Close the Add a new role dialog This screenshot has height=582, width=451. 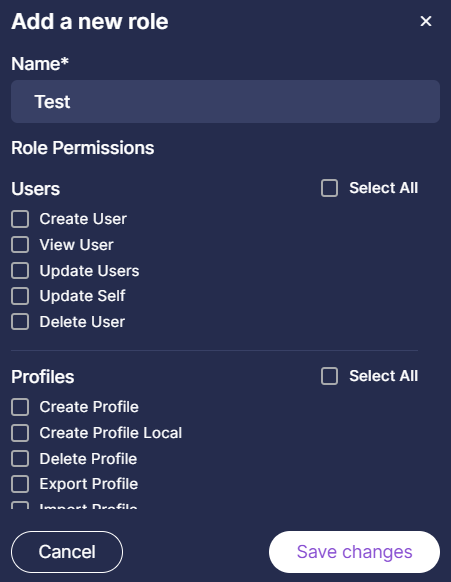coord(426,21)
